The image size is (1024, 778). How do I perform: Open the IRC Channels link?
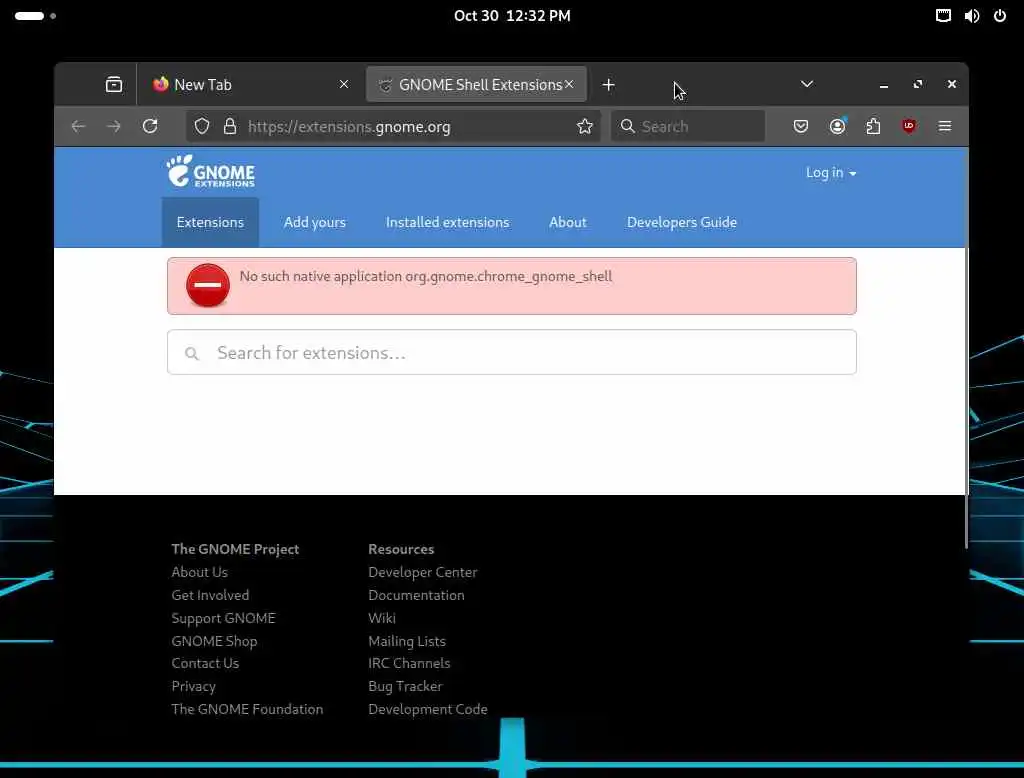[409, 663]
